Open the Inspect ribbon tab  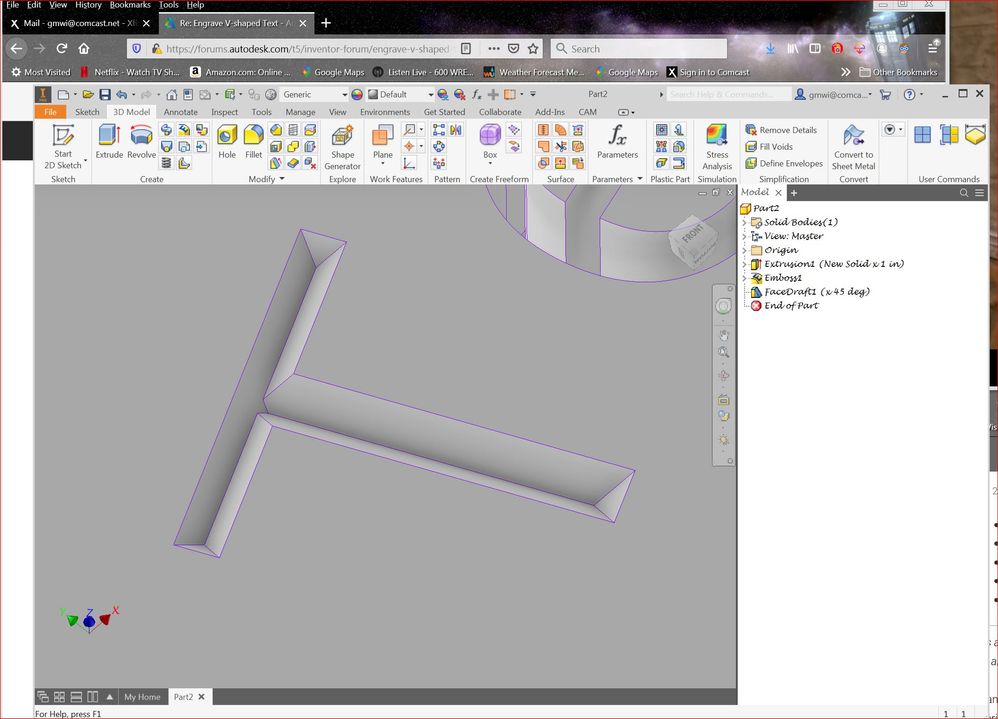(225, 112)
